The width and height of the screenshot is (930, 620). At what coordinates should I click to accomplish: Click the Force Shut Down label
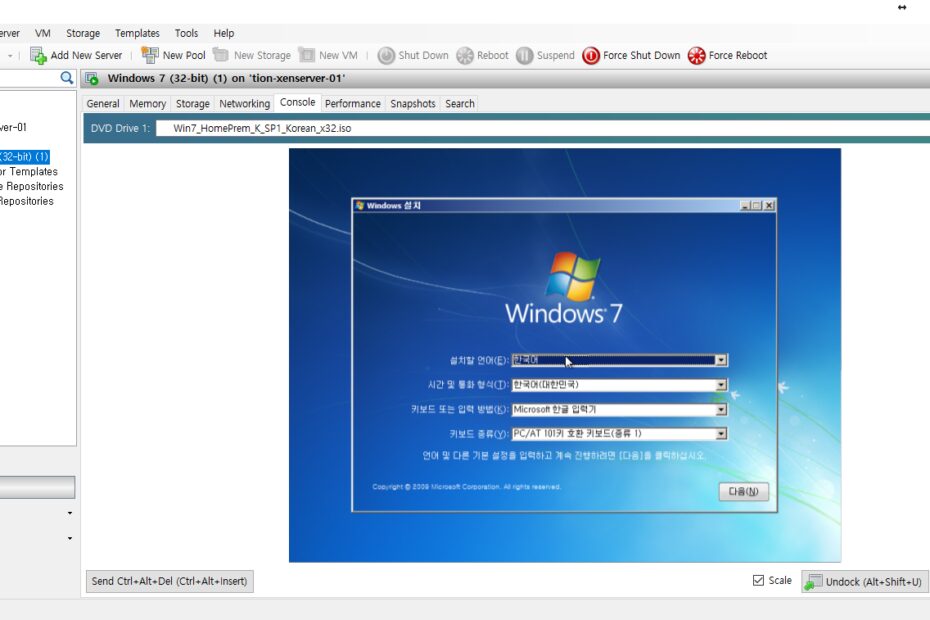pyautogui.click(x=642, y=56)
